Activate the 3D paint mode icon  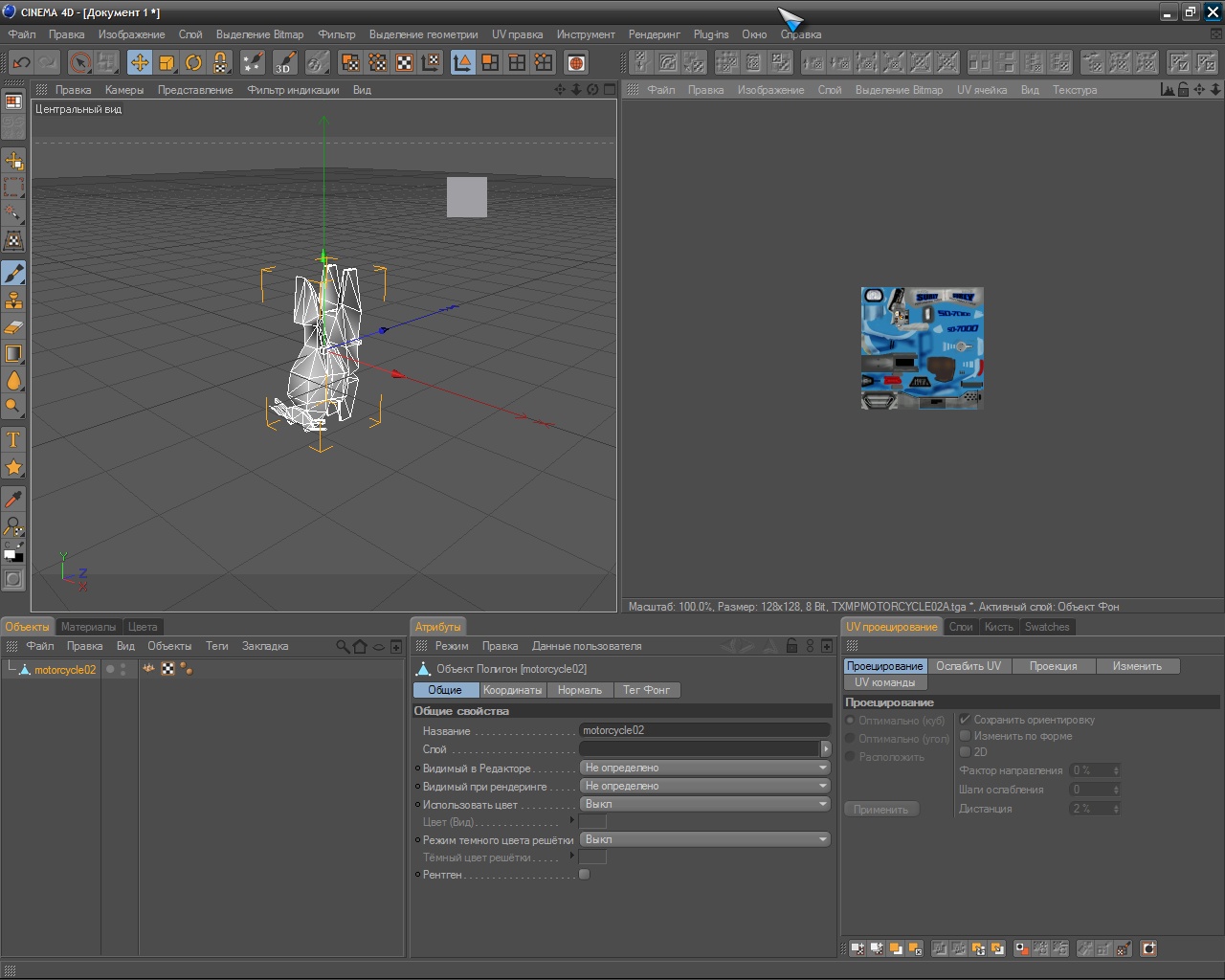[285, 63]
